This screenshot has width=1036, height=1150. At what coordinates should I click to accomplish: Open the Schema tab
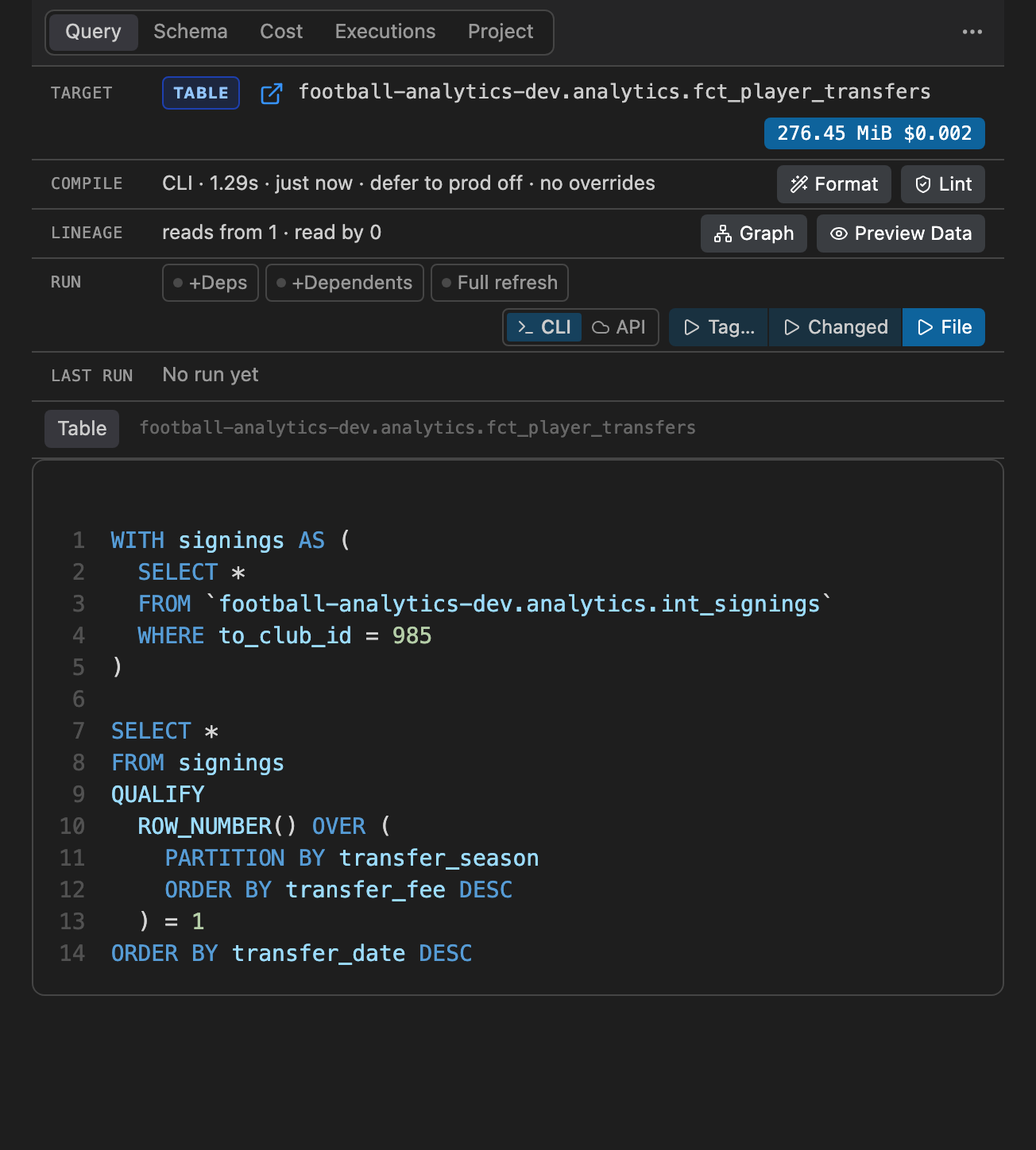click(x=191, y=32)
